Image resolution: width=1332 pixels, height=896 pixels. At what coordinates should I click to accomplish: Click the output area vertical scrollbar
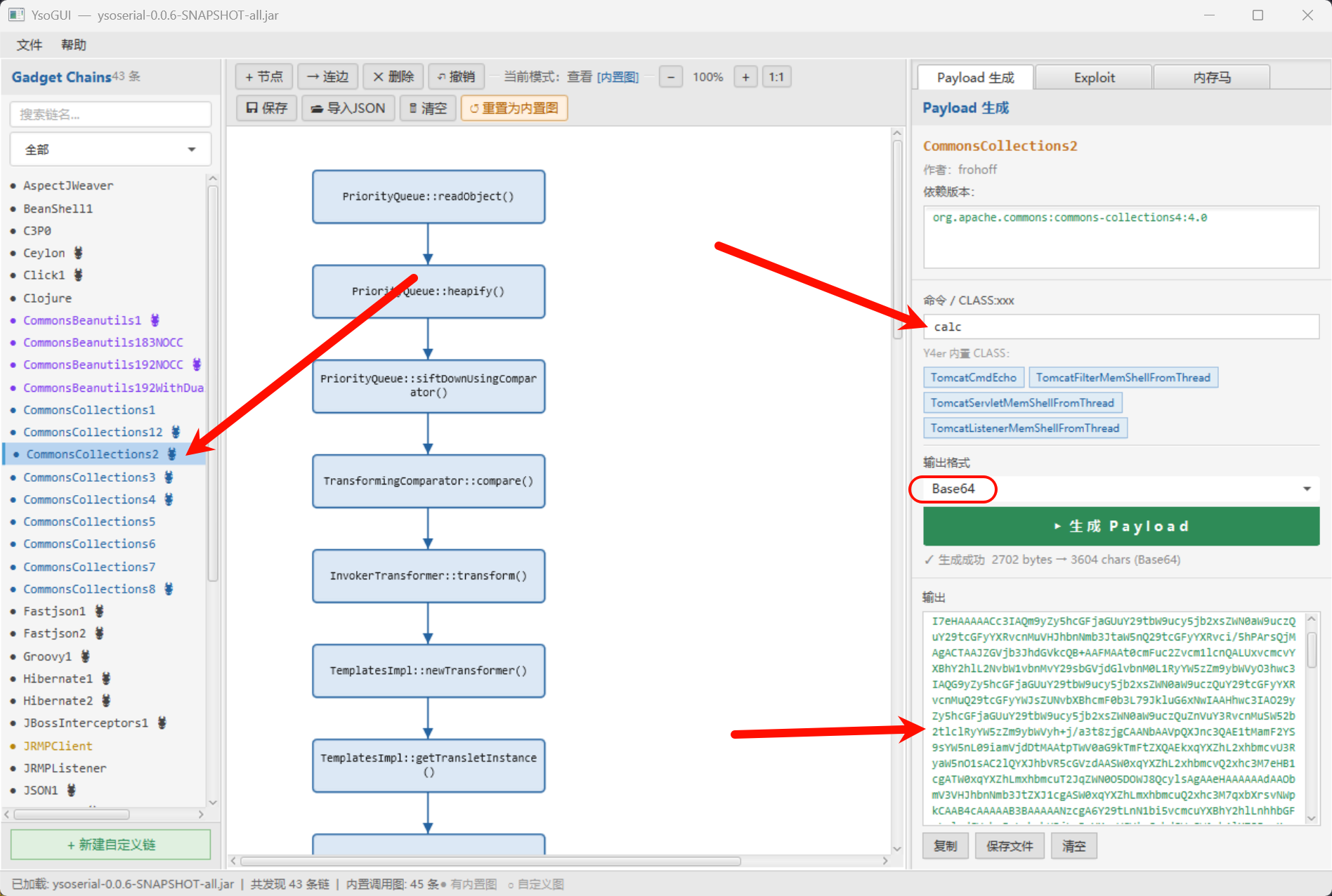point(1312,650)
